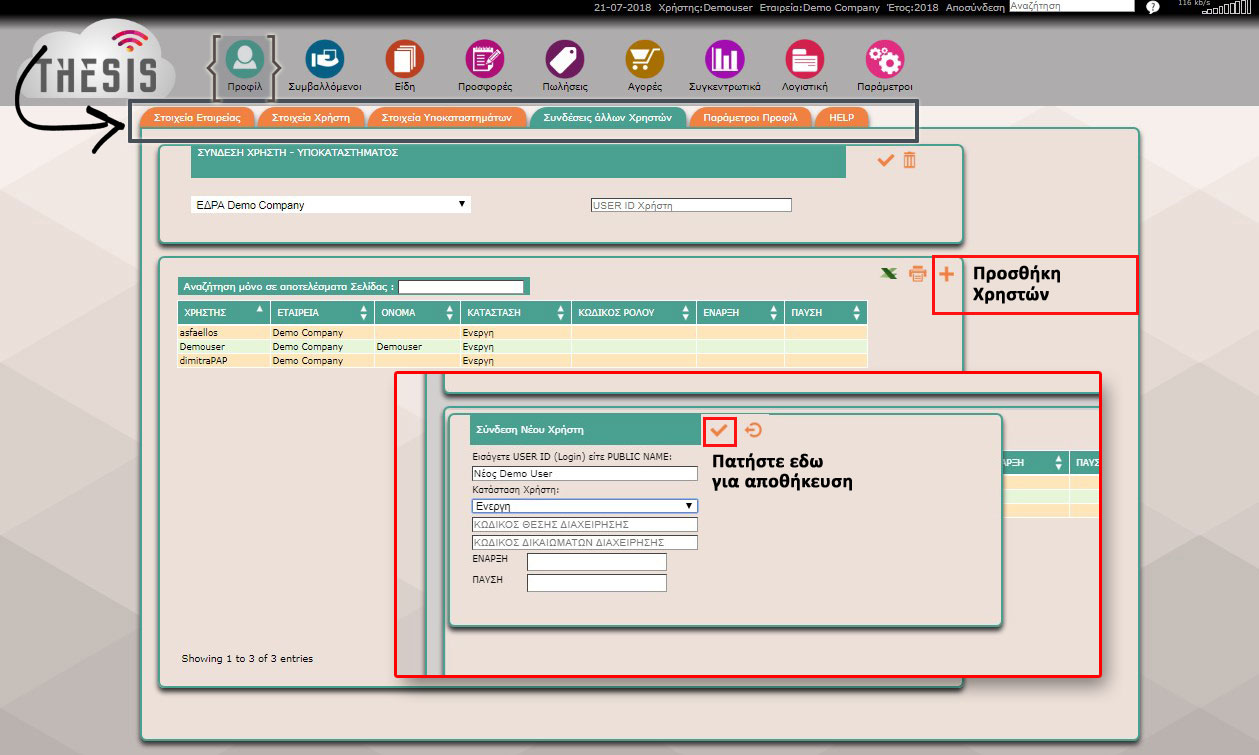Click the USER ID Χρήστη input field

tap(691, 205)
